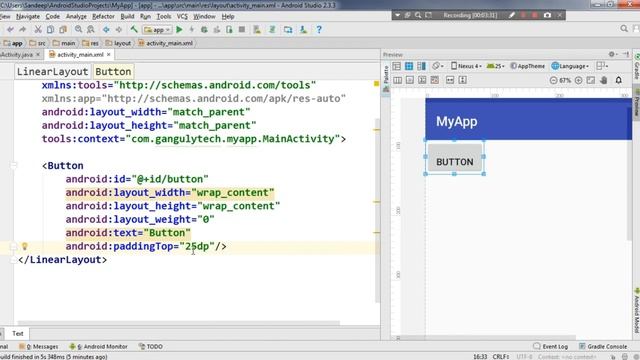Viewport: 640px width, 360px height.
Task: Click the blue Help question mark icon
Action: pos(319,29)
